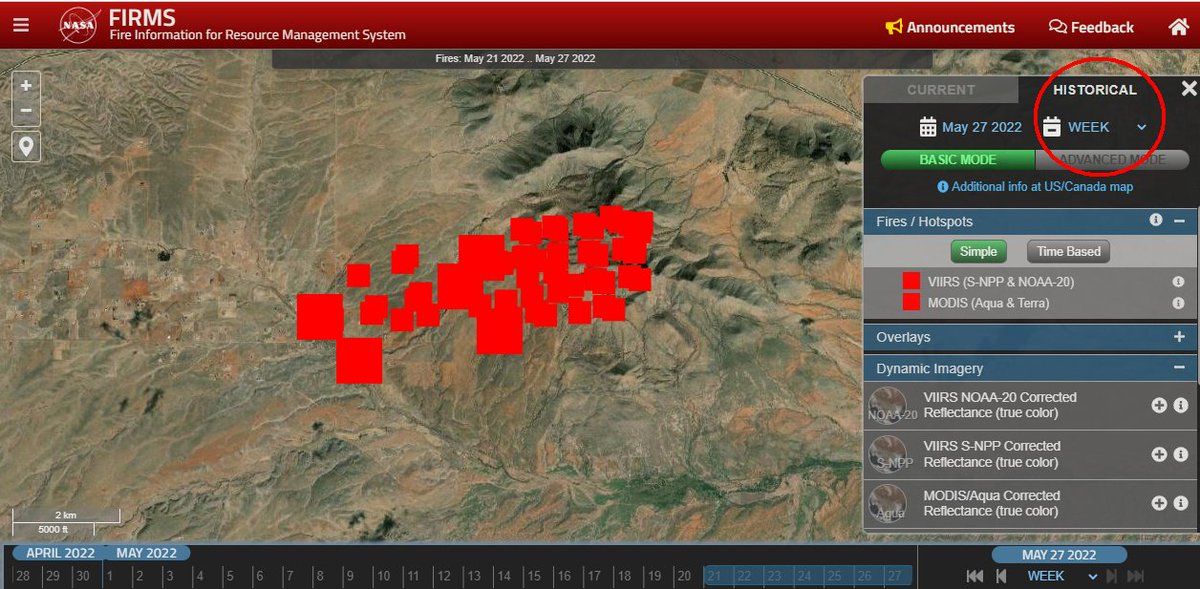Zoom in on the map

(26, 84)
